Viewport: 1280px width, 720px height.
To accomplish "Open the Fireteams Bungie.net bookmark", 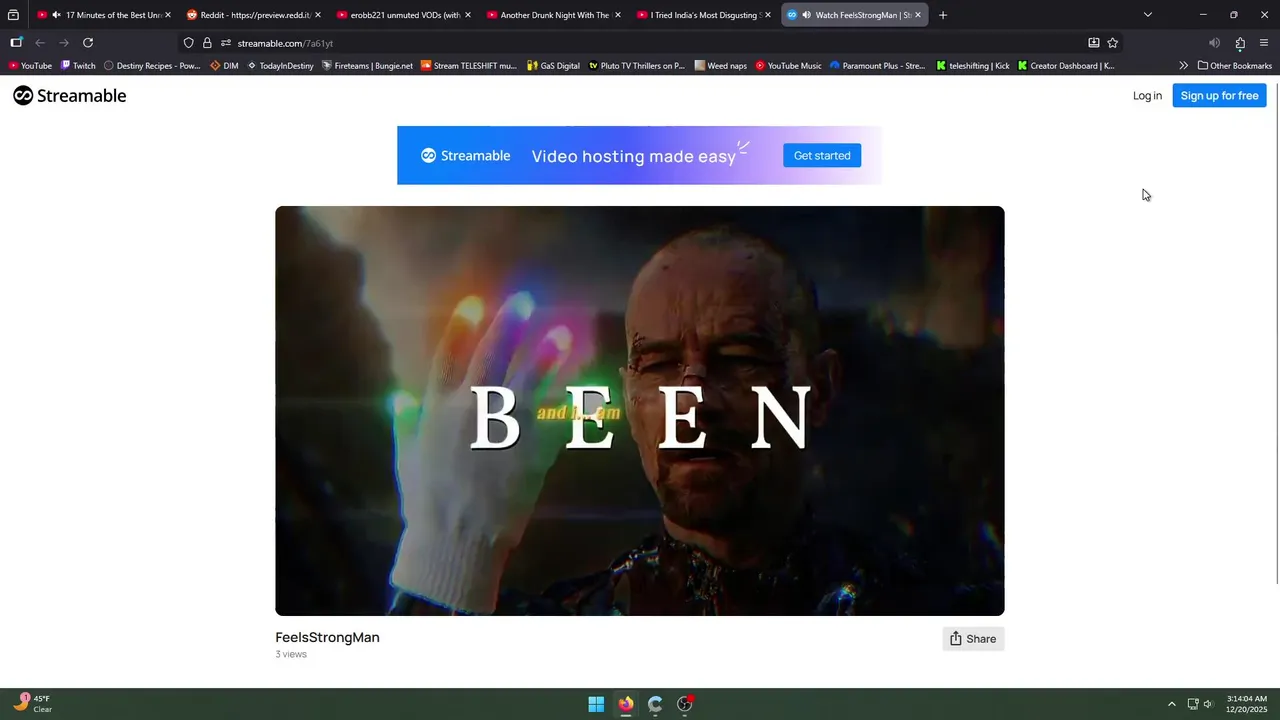I will click(367, 66).
